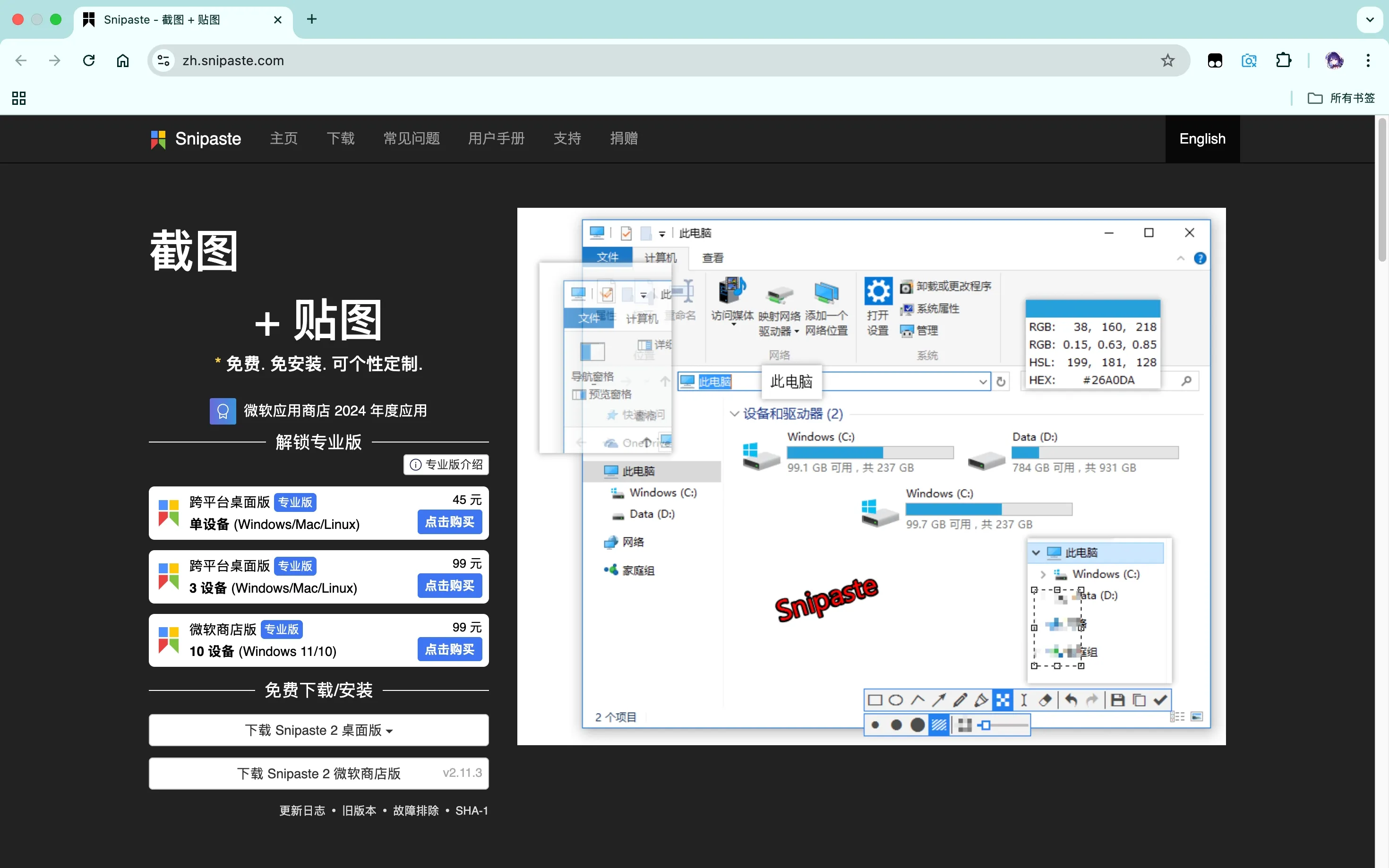Image resolution: width=1389 pixels, height=868 pixels.
Task: Click the home icon in toolbar
Action: pyautogui.click(x=122, y=60)
